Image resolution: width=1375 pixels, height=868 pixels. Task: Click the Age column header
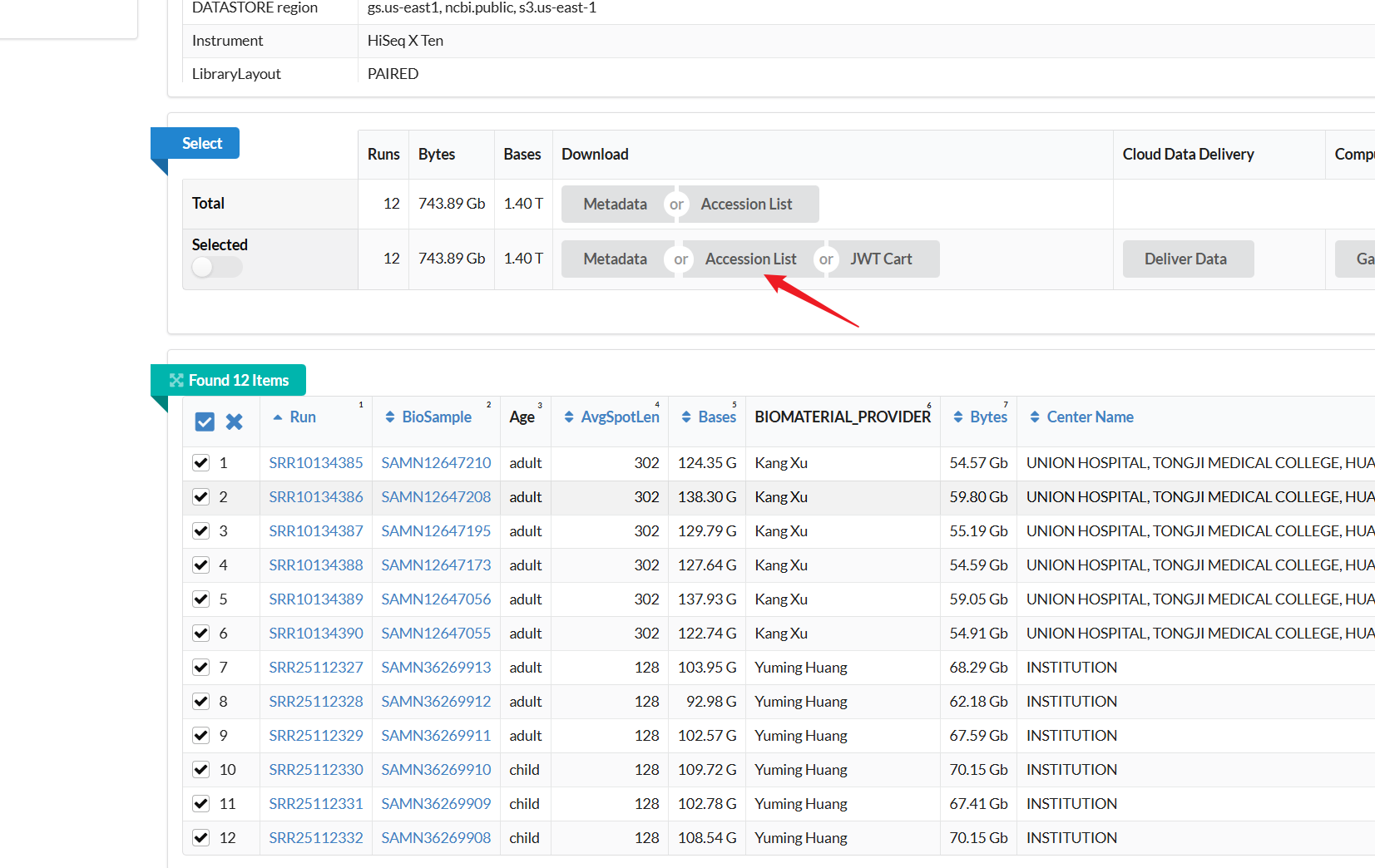522,417
